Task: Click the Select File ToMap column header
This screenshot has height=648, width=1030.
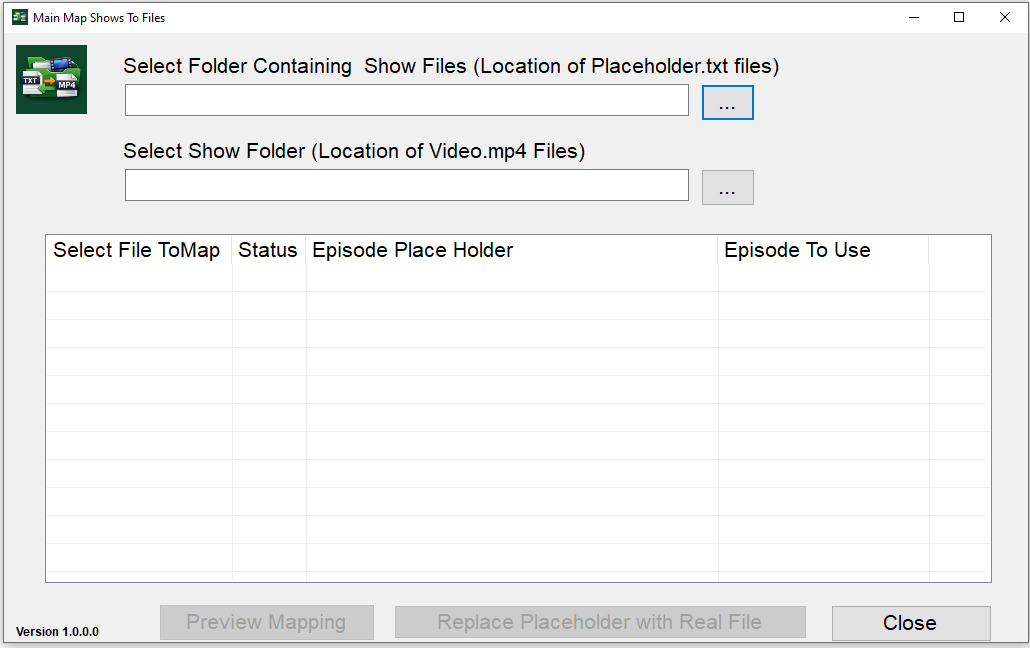Action: (x=137, y=250)
